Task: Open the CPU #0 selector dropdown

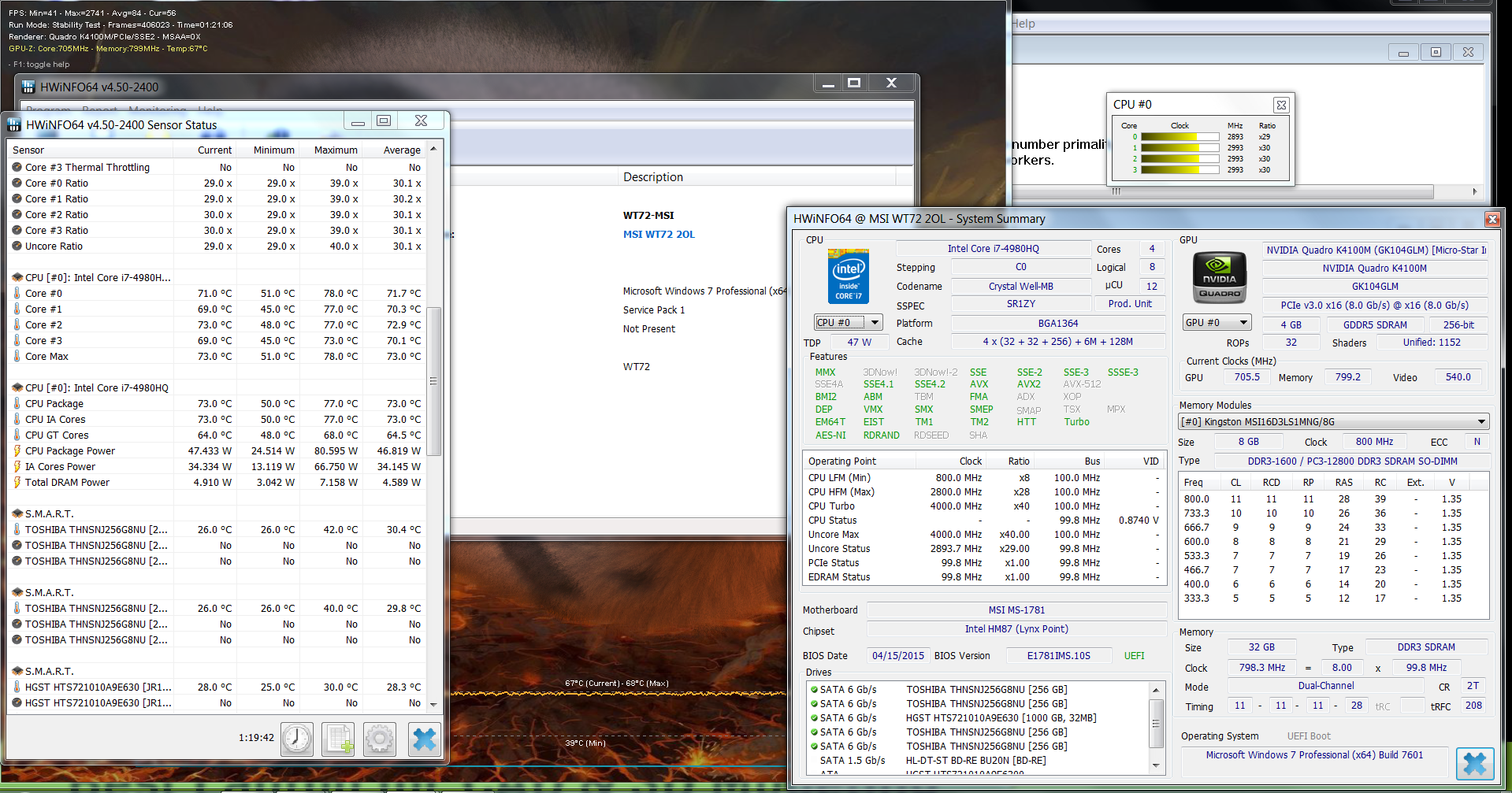Action: click(848, 322)
